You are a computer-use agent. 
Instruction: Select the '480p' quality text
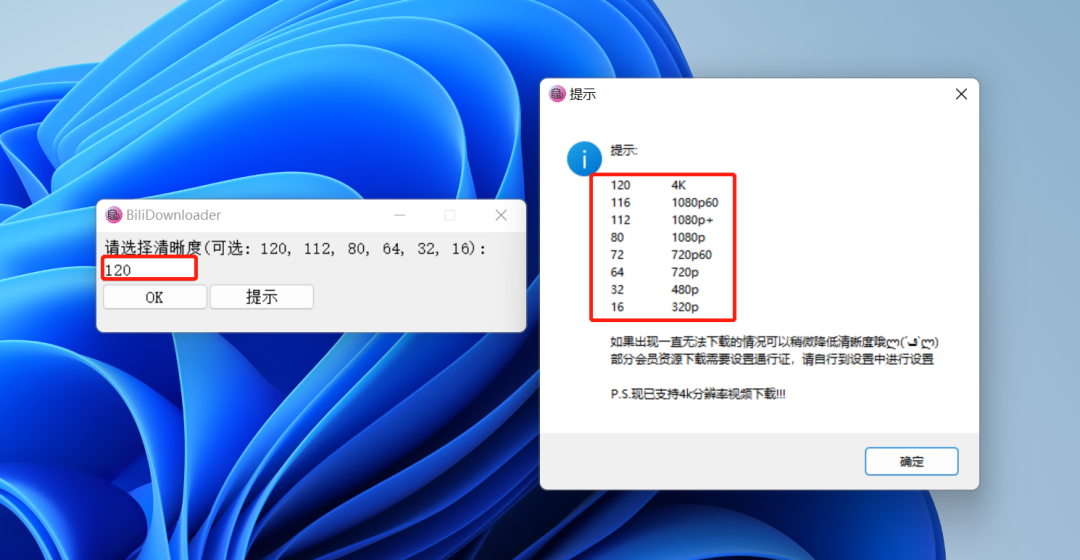[685, 290]
